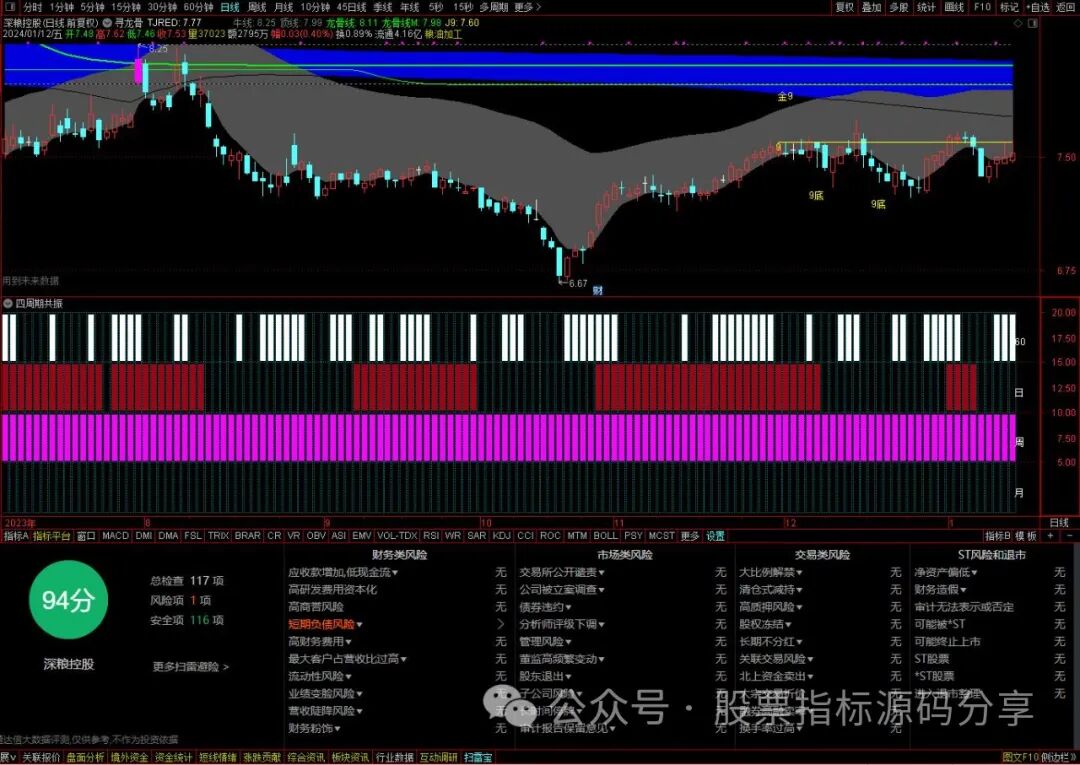The width and height of the screenshot is (1080, 765).
Task: Click the minus button on the indicator bar
Action: pos(1070,536)
